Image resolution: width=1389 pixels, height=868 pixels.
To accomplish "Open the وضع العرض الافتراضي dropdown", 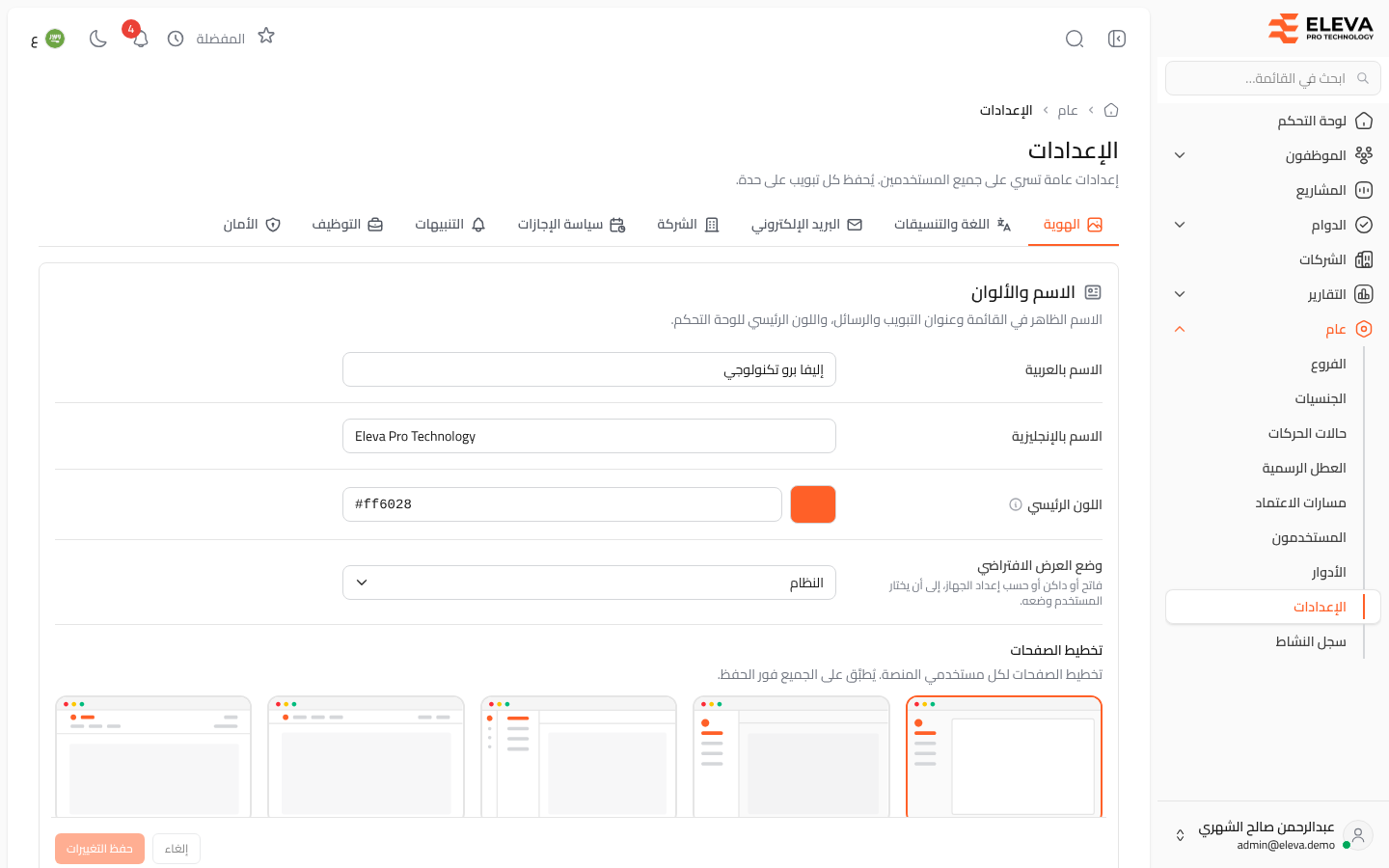I will pyautogui.click(x=589, y=583).
